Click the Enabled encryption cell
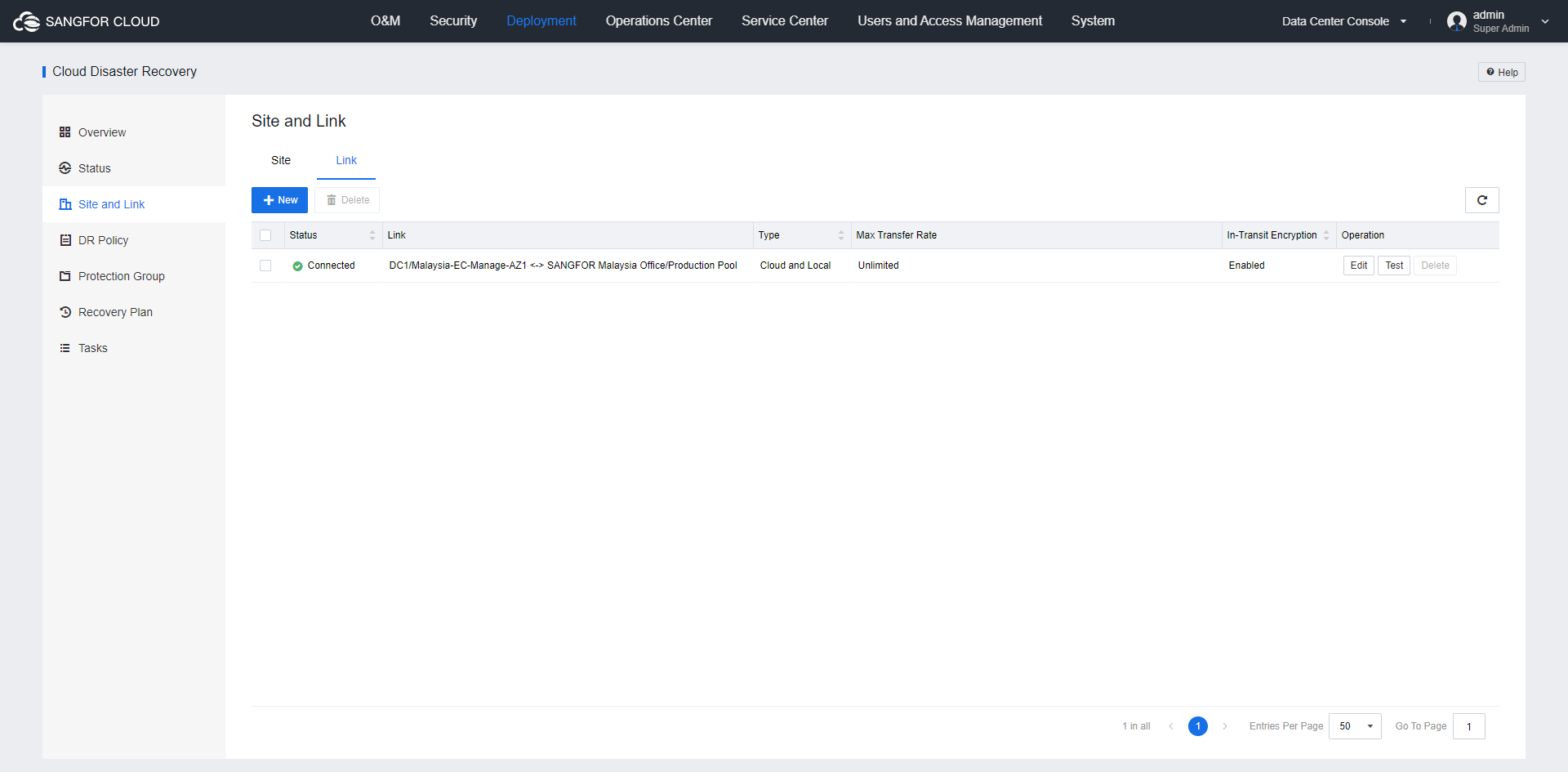This screenshot has width=1568, height=772. [x=1246, y=266]
